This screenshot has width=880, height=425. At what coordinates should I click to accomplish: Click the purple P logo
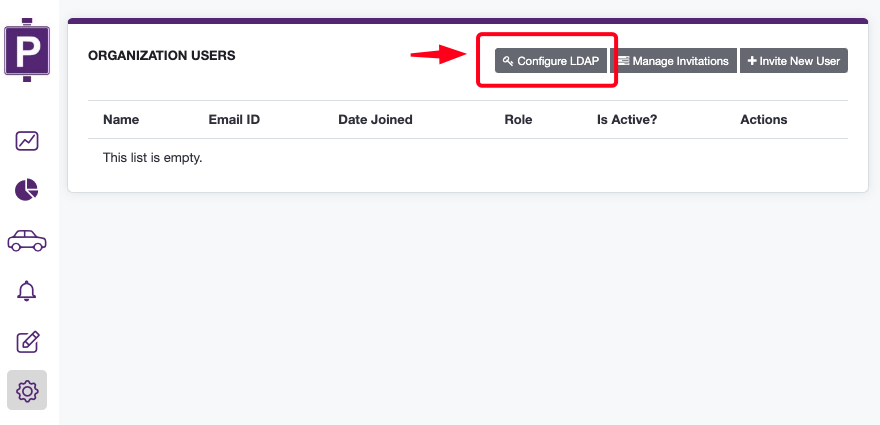click(27, 49)
